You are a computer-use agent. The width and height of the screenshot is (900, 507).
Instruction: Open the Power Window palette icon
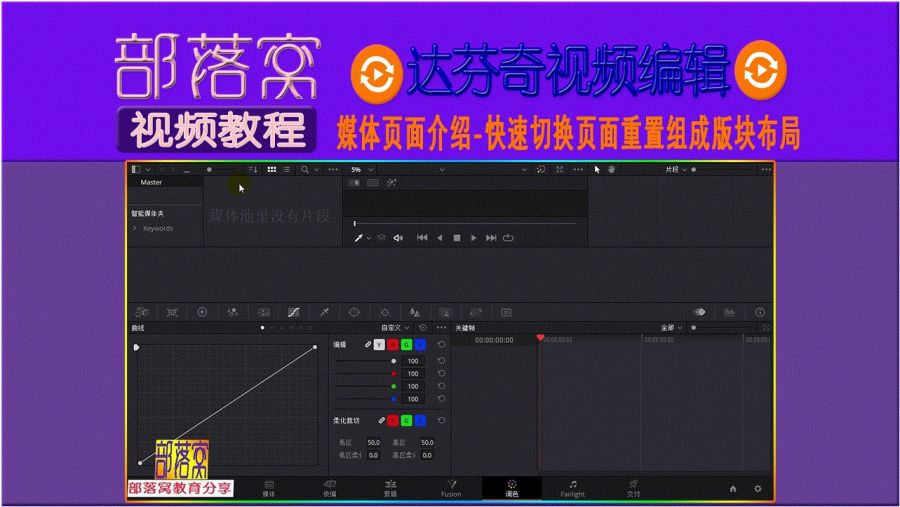354,312
